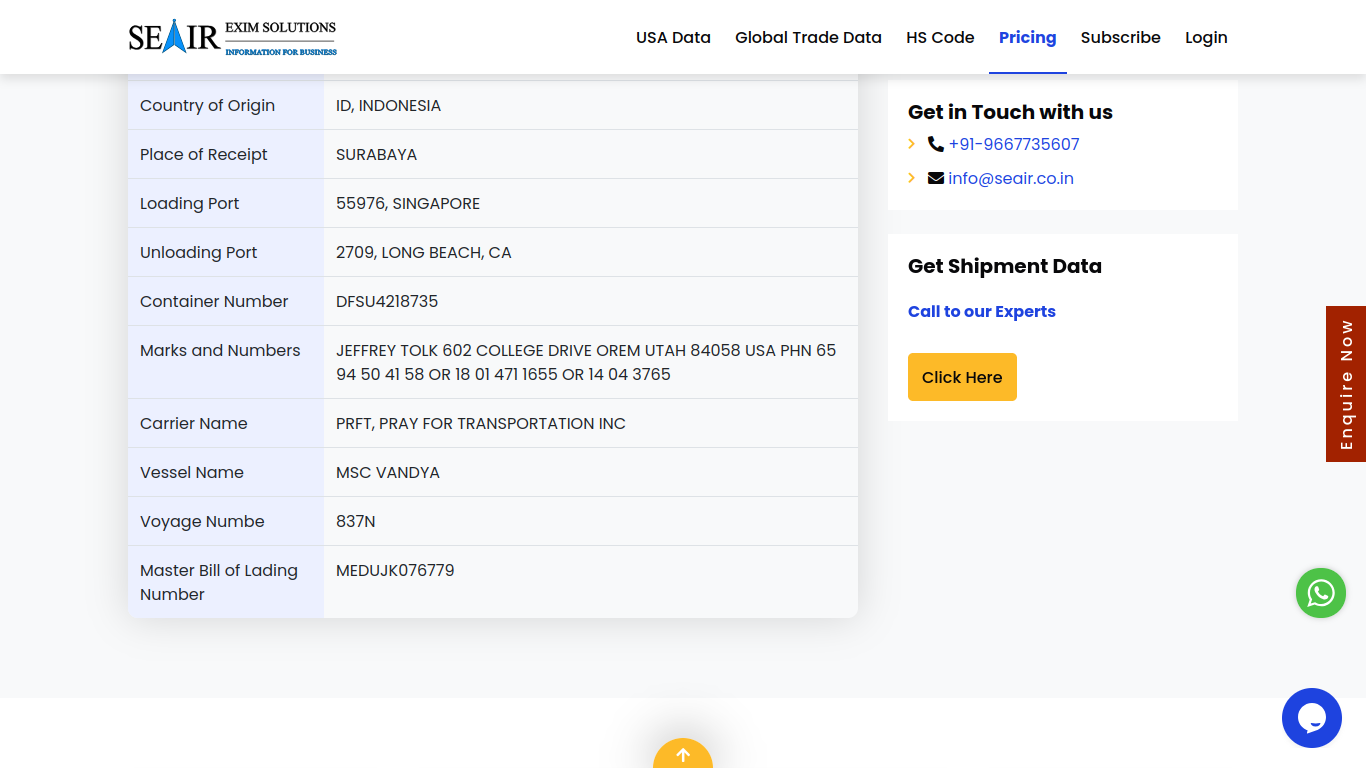Click the phone icon beside +91-9667735607
The width and height of the screenshot is (1366, 768).
click(x=936, y=144)
